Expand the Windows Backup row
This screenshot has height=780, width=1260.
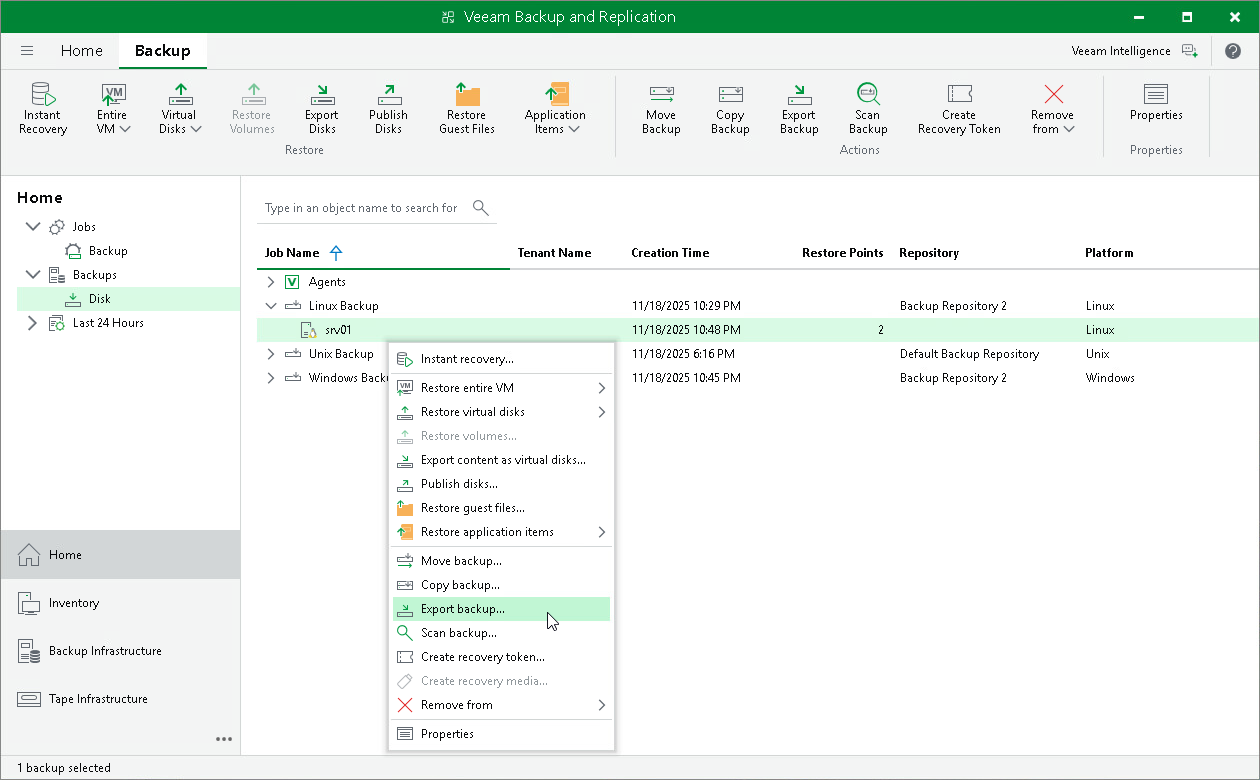(x=270, y=378)
